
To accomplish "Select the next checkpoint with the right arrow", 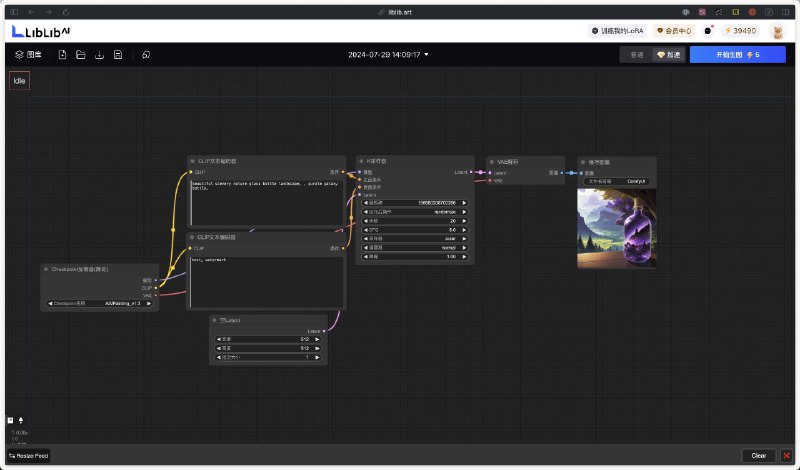I will coord(149,303).
